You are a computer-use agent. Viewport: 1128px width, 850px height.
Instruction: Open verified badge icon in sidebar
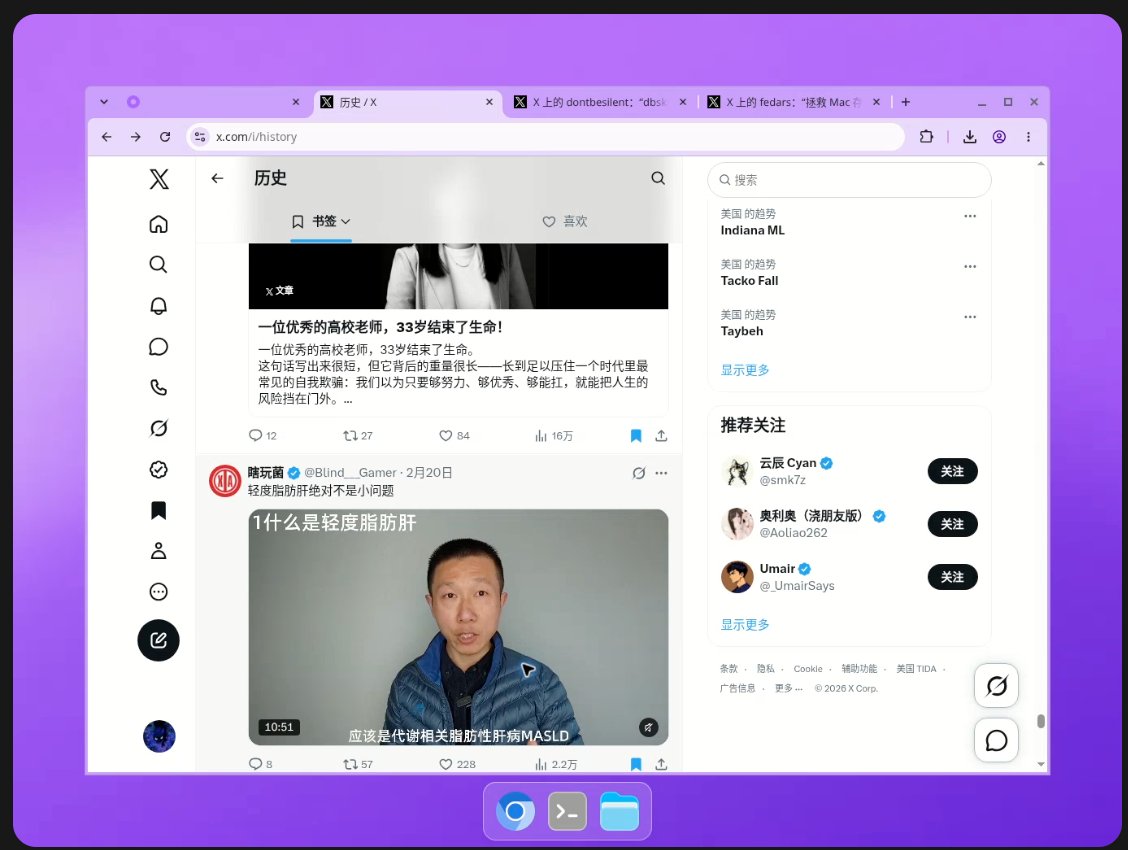coord(158,470)
